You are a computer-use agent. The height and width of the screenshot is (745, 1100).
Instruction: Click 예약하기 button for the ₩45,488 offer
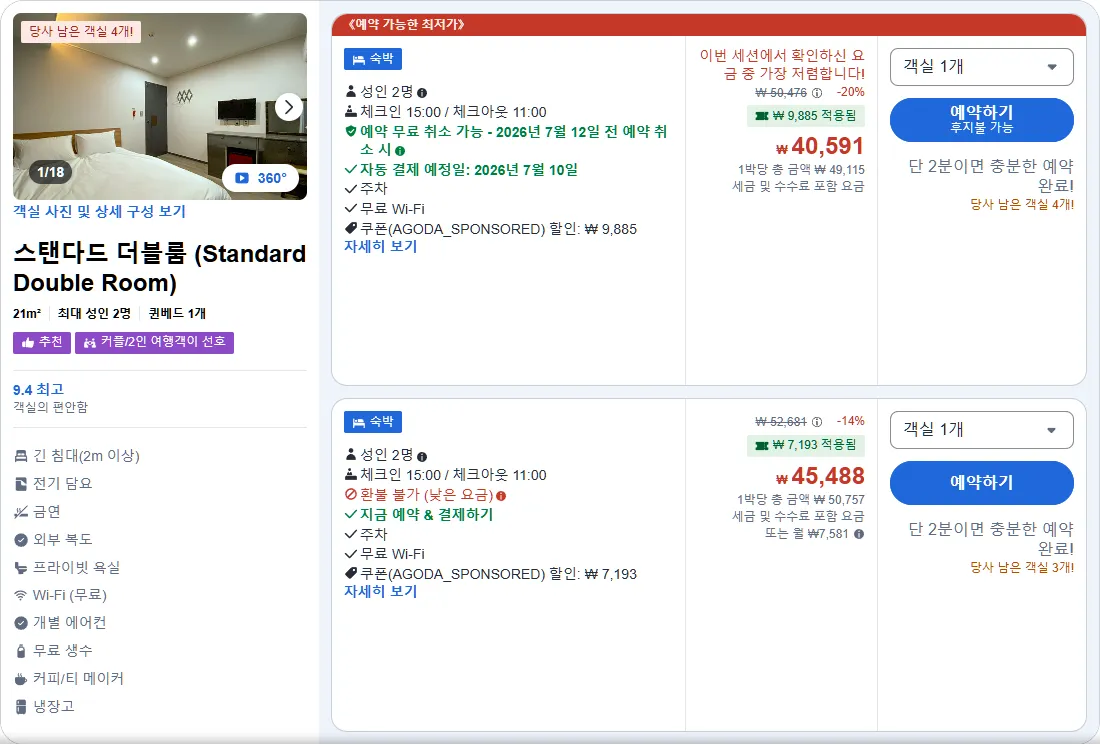pyautogui.click(x=981, y=483)
